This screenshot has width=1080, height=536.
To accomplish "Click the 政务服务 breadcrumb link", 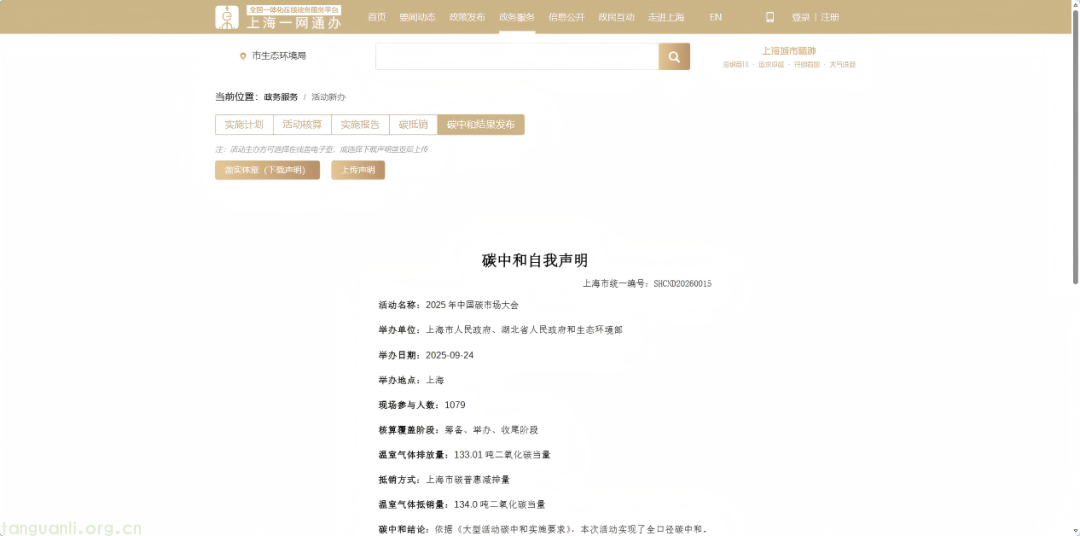I will pos(281,97).
